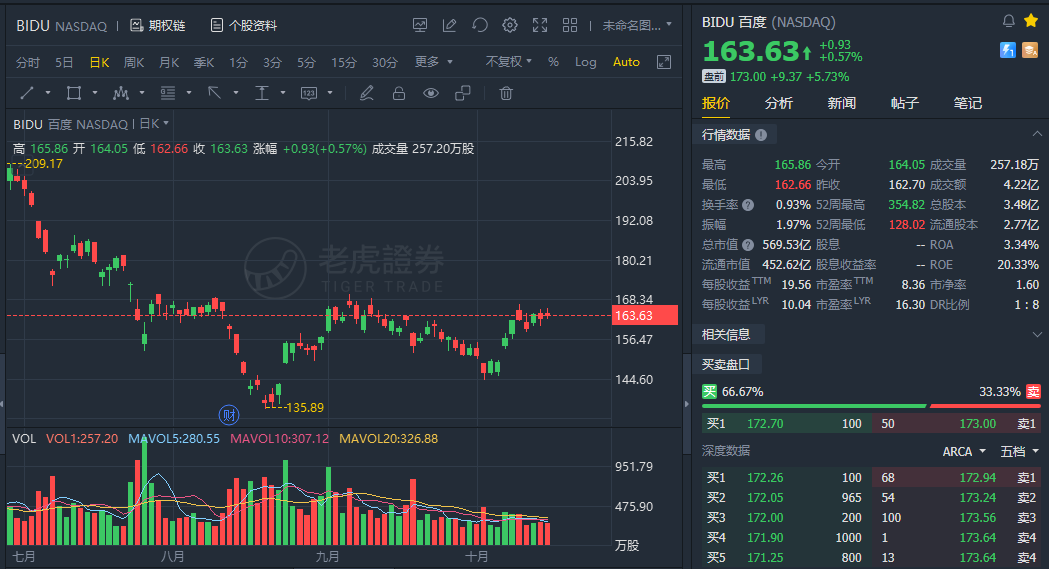Open chart settings gear icon
This screenshot has width=1049, height=569.
click(x=510, y=25)
